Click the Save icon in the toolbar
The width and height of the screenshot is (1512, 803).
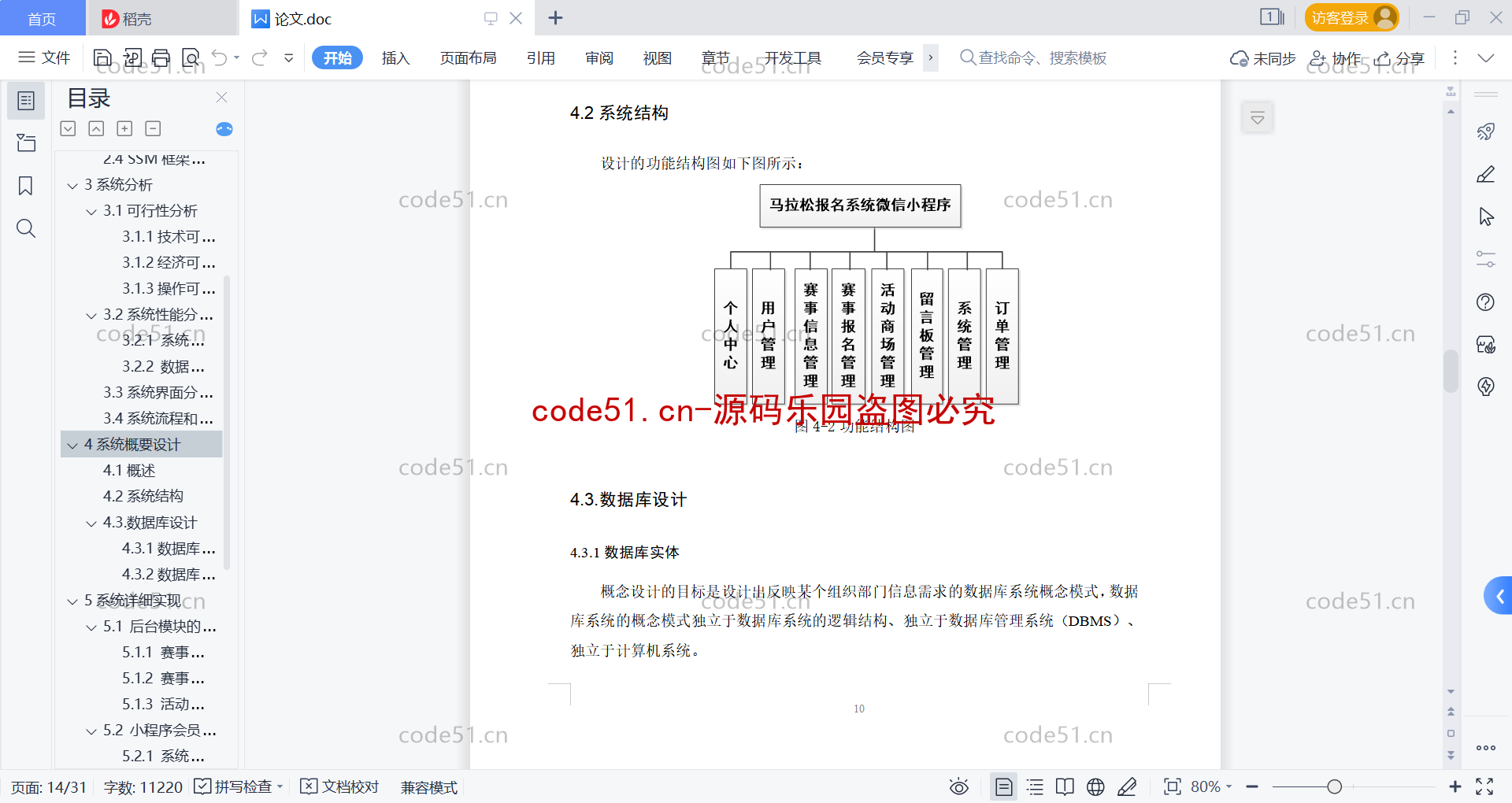102,57
